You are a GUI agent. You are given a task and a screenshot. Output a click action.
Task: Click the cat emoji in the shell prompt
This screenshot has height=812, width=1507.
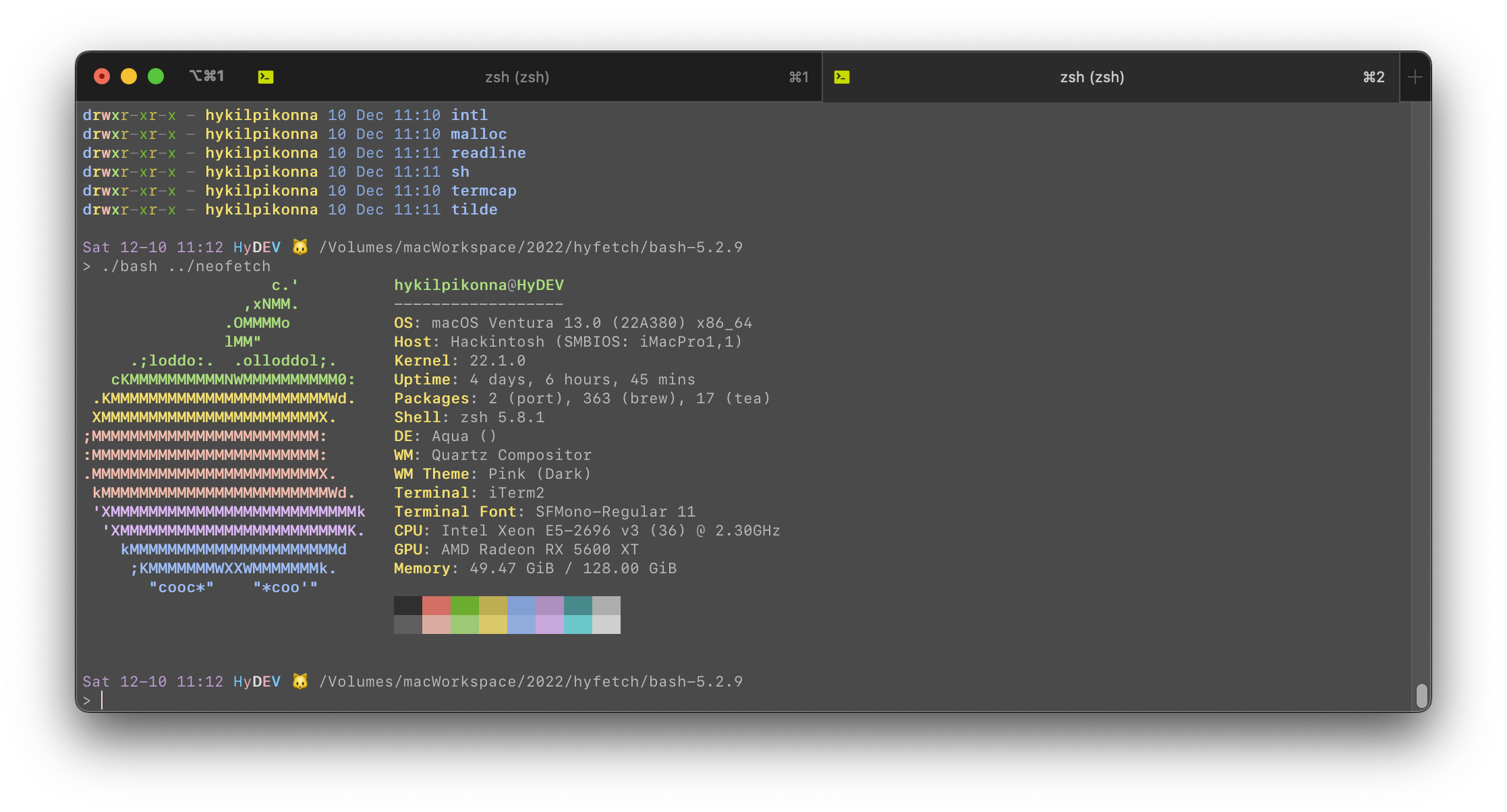coord(299,247)
